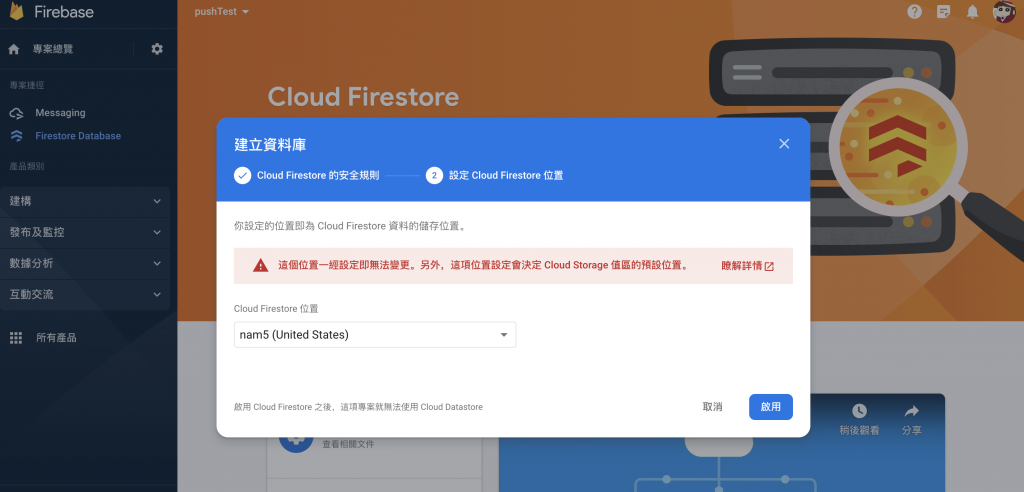Screen dimensions: 1024x492
Task: Select Messaging in the sidebar
Action: point(60,113)
